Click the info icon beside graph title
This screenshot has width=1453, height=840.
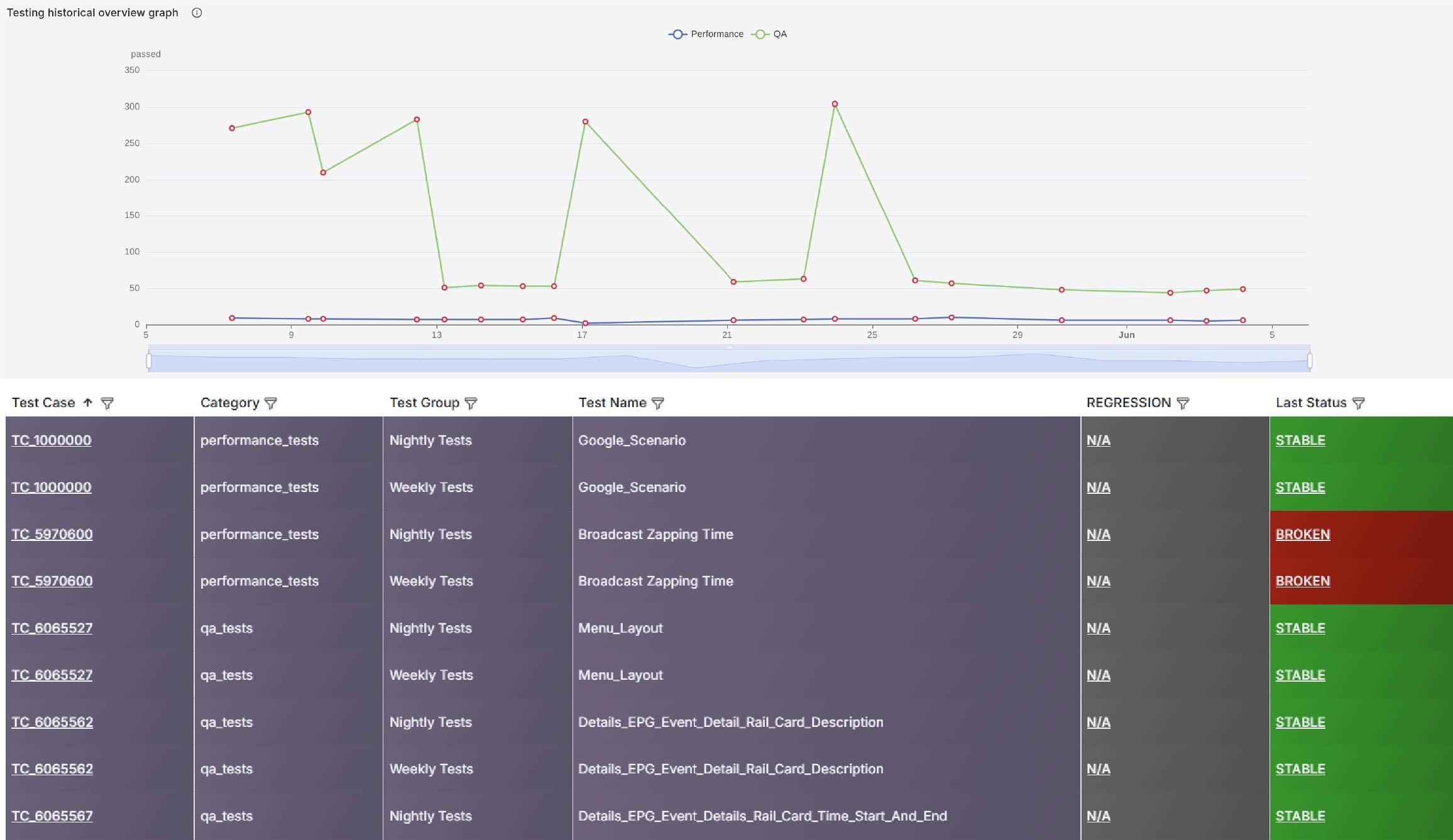[197, 13]
